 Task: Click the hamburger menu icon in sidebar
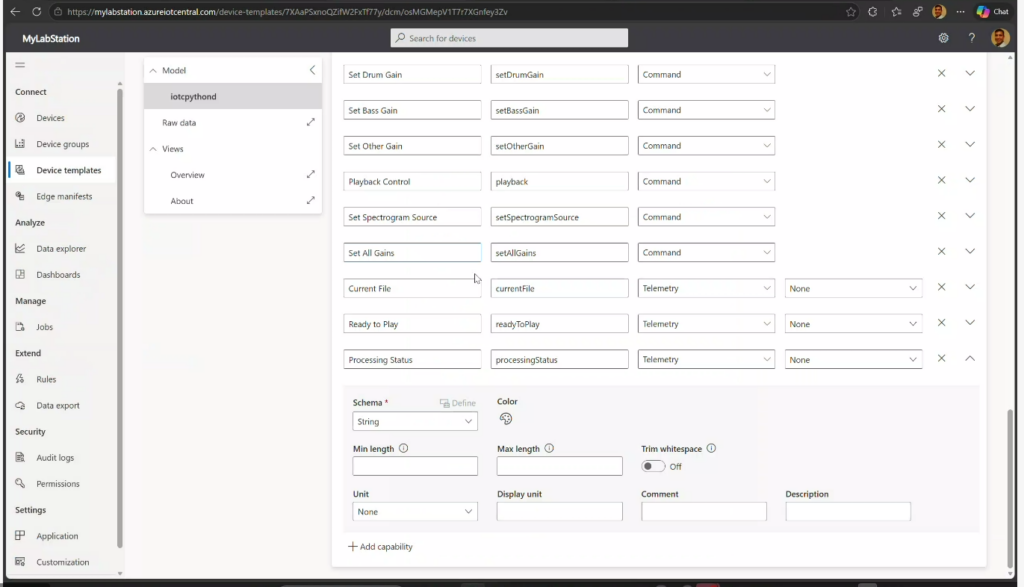click(20, 65)
